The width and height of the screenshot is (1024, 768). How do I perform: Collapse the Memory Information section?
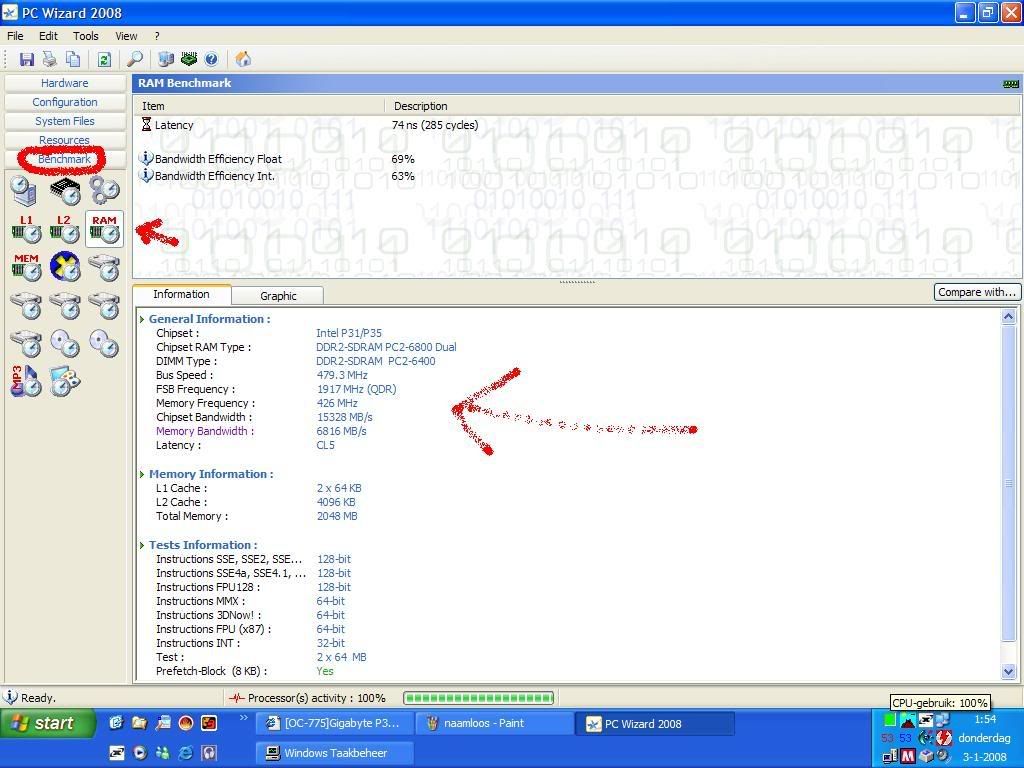142,474
